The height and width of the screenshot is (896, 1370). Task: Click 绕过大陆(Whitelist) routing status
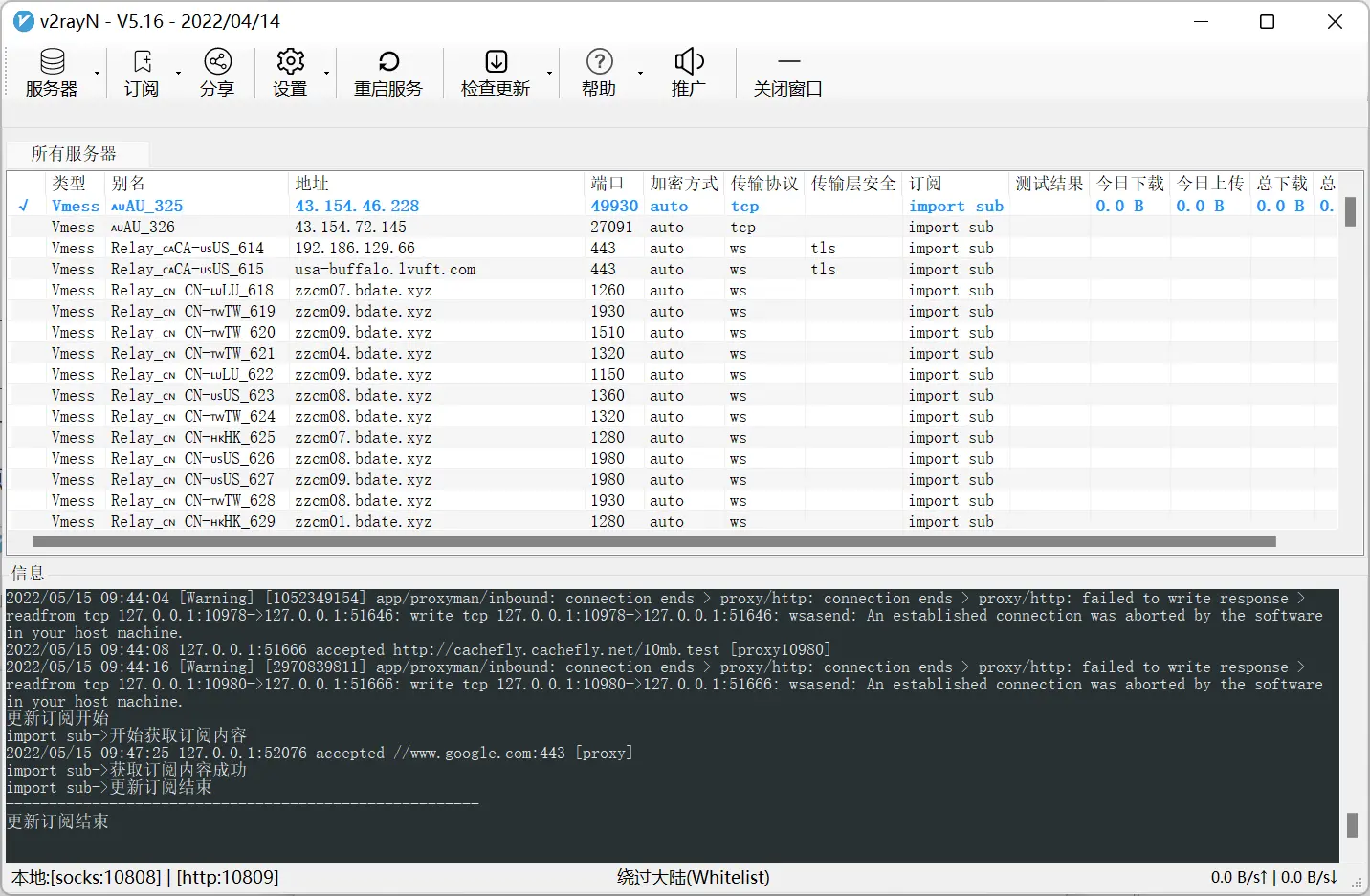694,877
